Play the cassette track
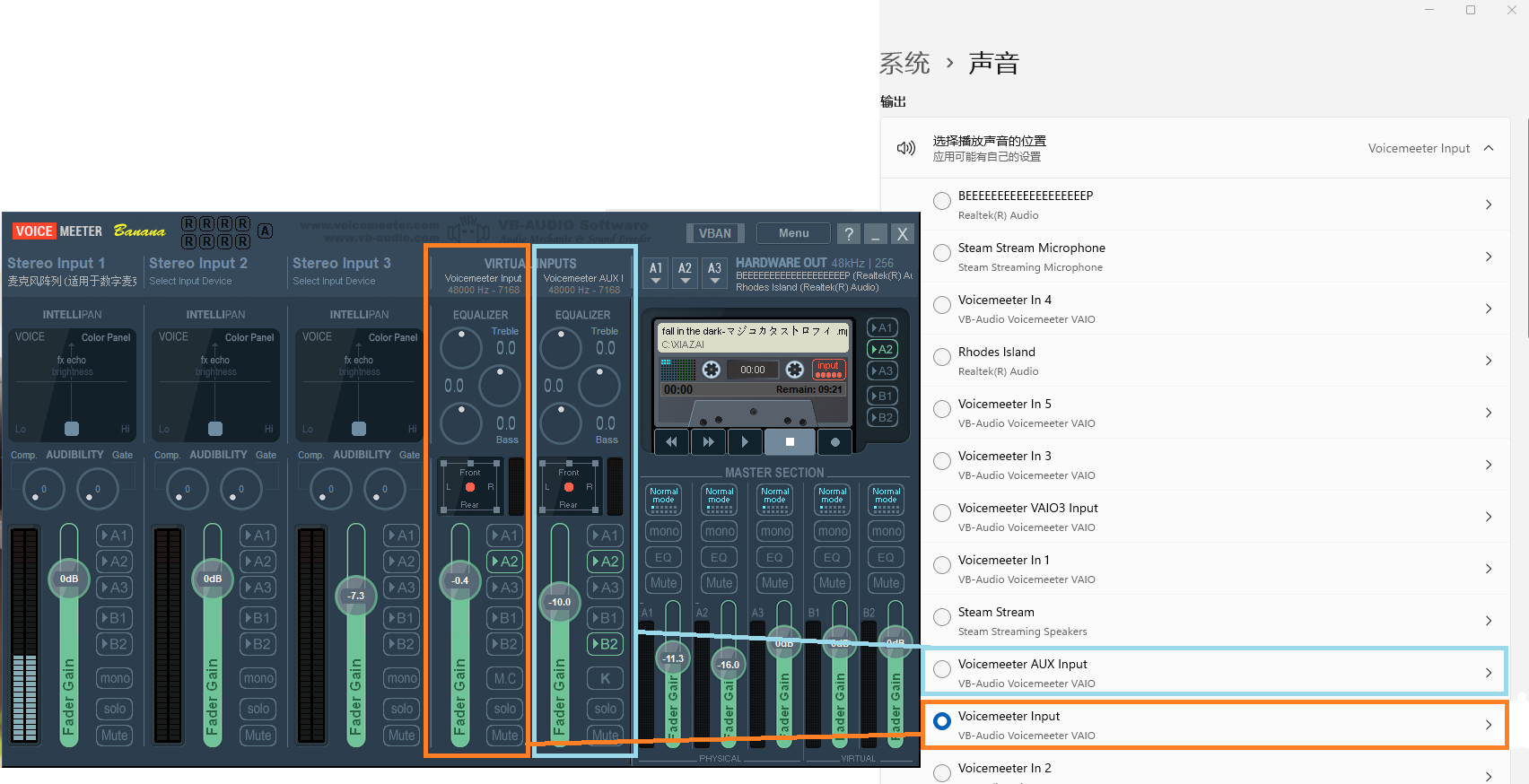 (x=745, y=441)
